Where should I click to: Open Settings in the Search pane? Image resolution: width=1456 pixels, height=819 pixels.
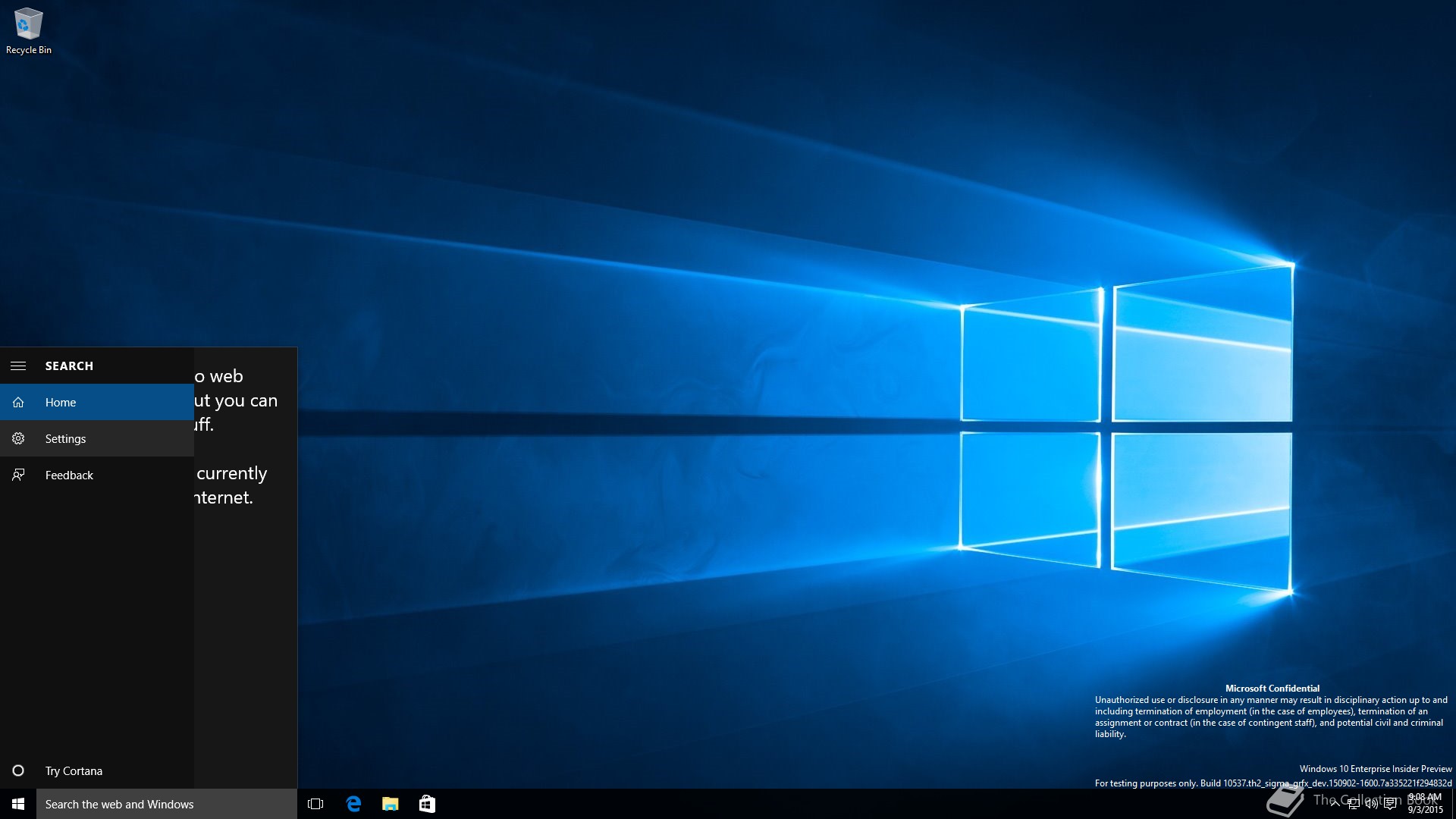pyautogui.click(x=97, y=438)
